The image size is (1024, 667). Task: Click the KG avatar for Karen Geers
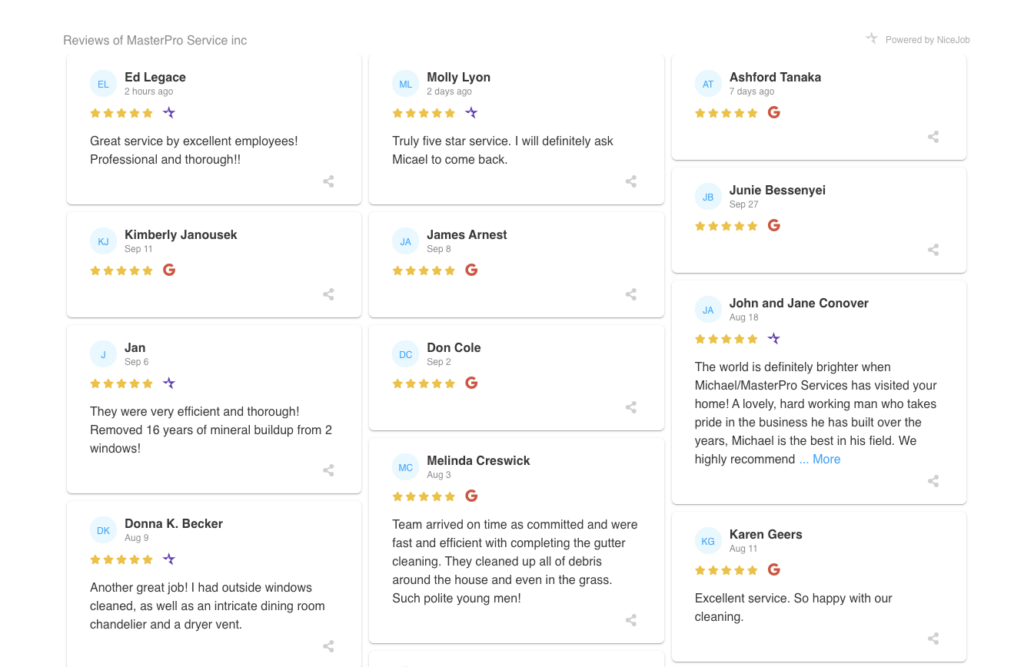[708, 541]
